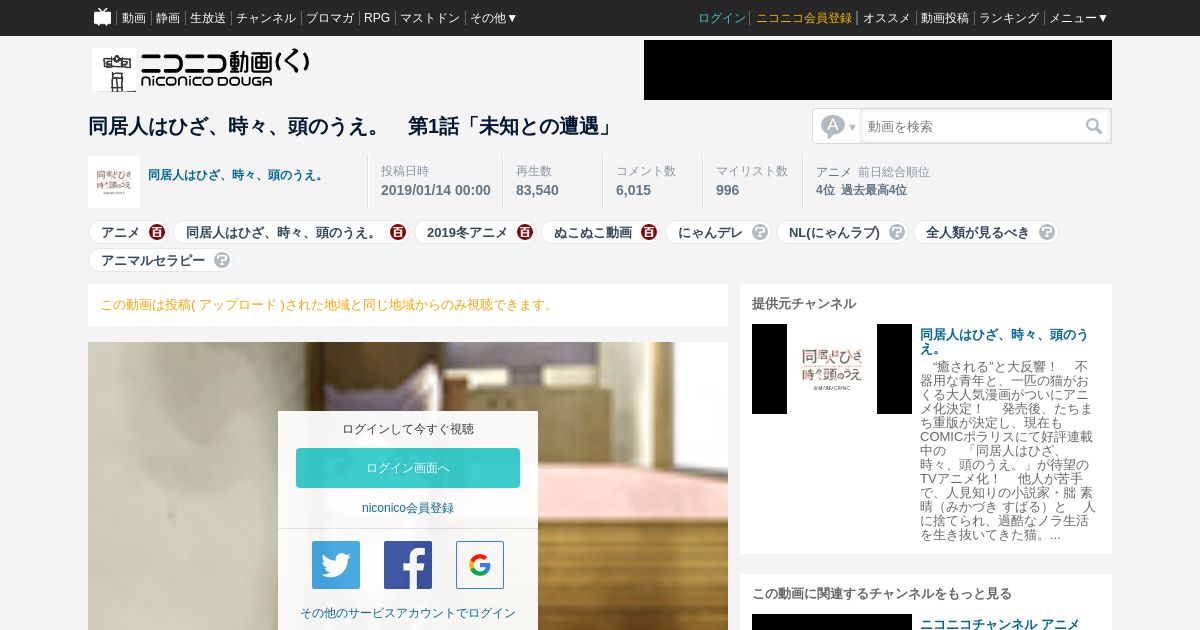Open provider channel thumbnail image
Screen dimensions: 1200x630
tap(832, 369)
